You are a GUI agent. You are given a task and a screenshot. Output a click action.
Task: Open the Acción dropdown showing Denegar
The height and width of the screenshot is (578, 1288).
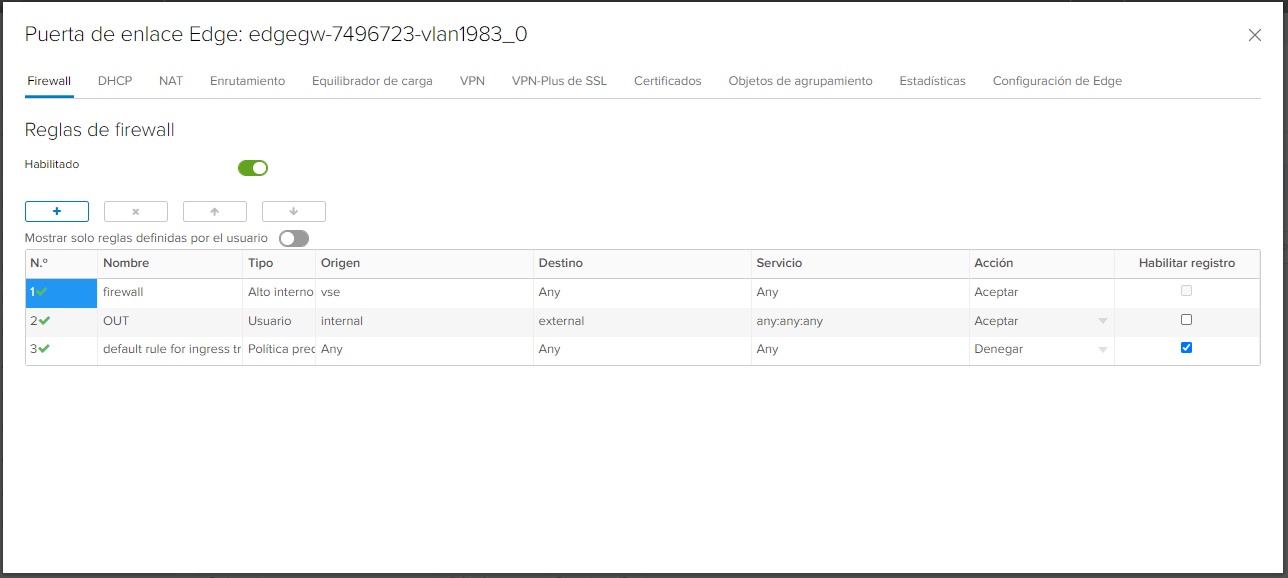tap(1103, 350)
